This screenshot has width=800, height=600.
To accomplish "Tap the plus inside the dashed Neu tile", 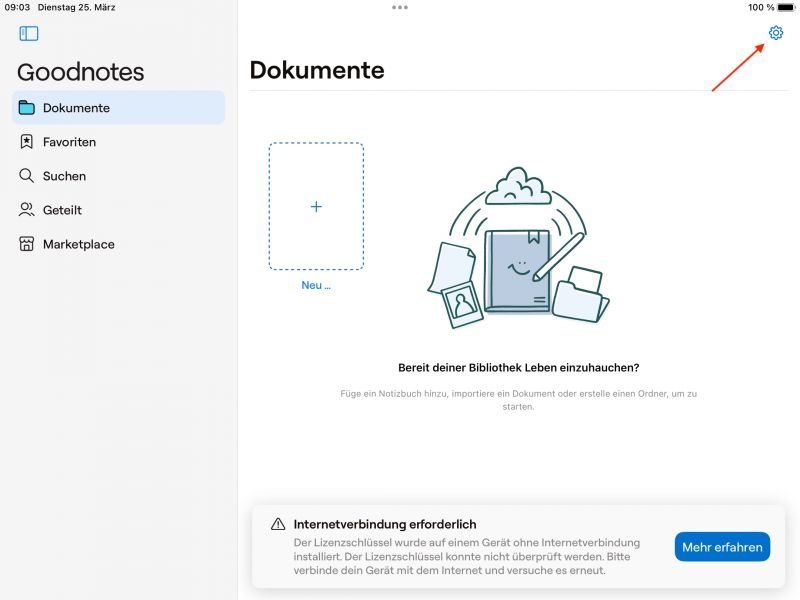I will pos(316,206).
